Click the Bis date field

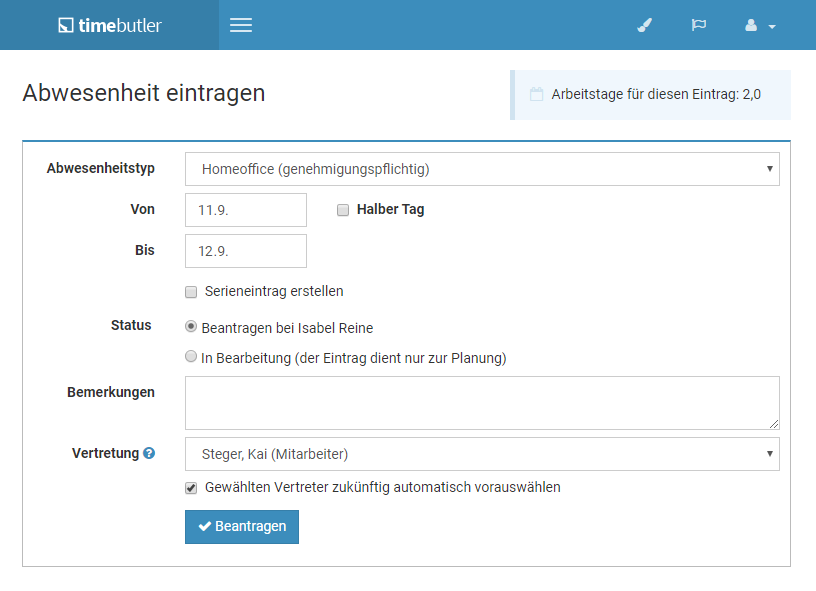(246, 251)
